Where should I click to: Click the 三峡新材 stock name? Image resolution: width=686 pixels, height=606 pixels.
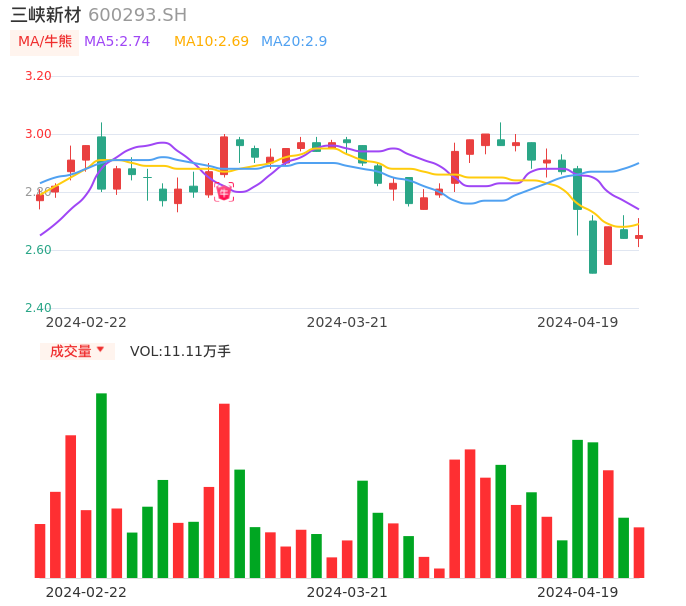pos(46,15)
